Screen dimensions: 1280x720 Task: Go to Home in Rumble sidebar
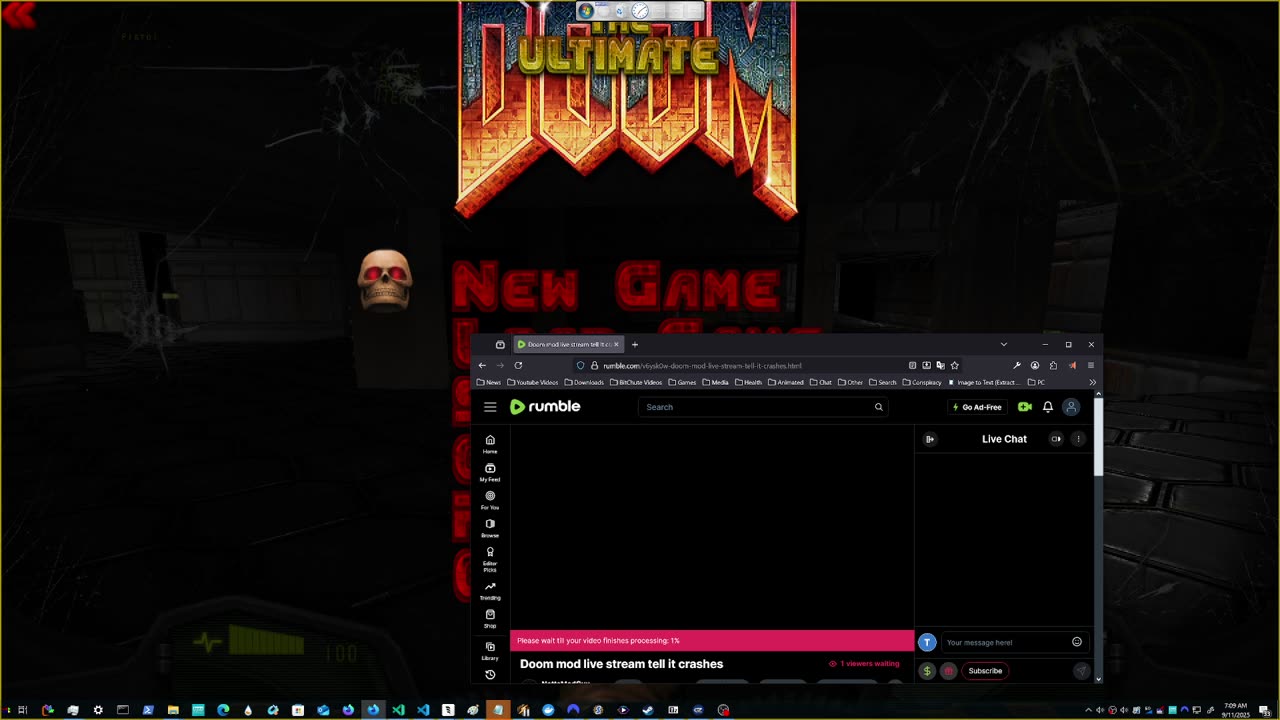coord(490,444)
